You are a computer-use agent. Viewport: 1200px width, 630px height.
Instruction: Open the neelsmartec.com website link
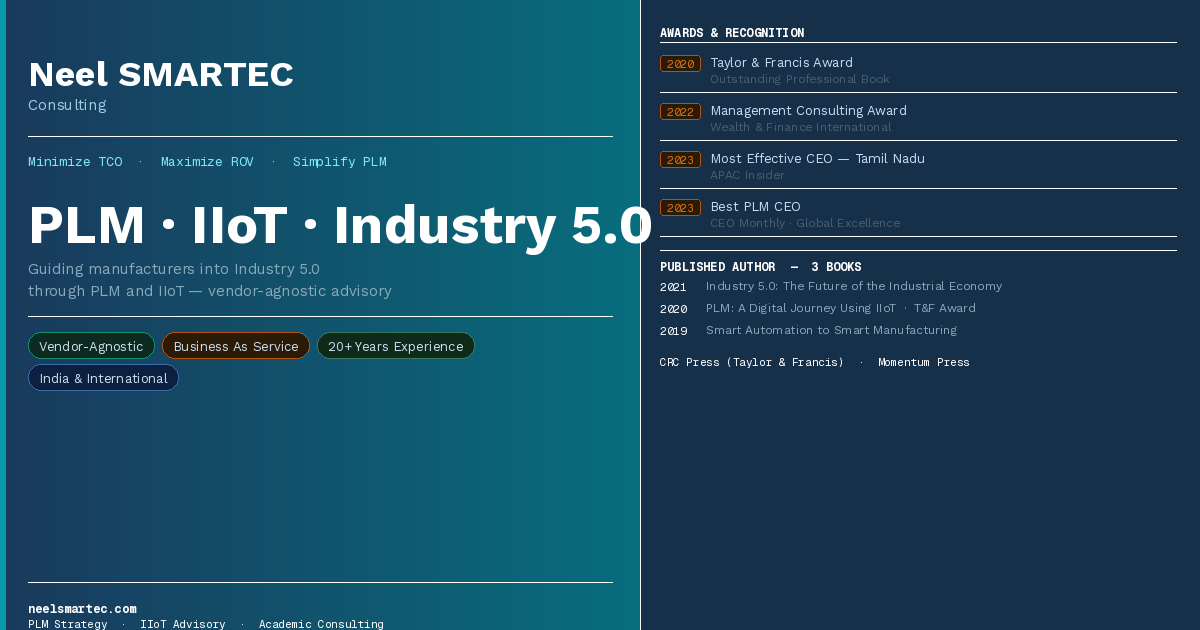(82, 608)
